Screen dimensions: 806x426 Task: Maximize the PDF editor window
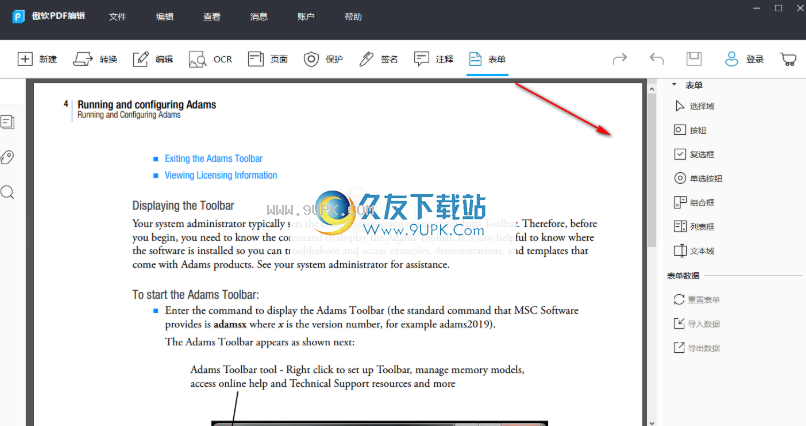[778, 8]
